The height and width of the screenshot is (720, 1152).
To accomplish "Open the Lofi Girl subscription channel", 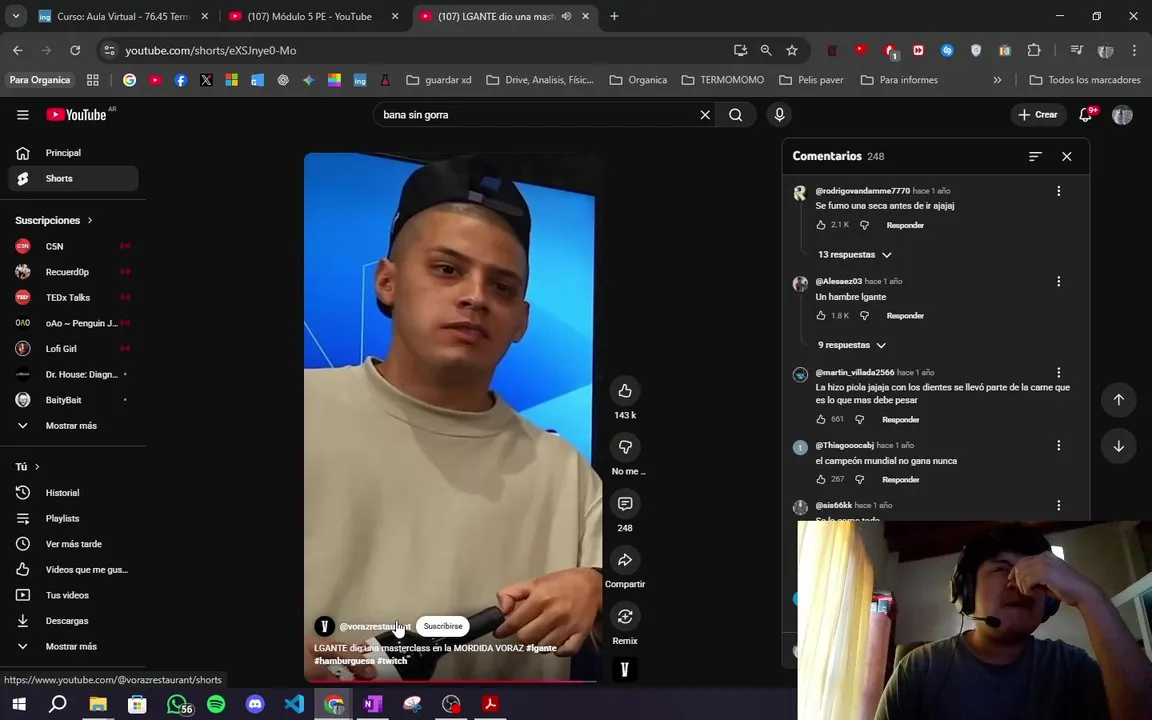I will pos(73,349).
